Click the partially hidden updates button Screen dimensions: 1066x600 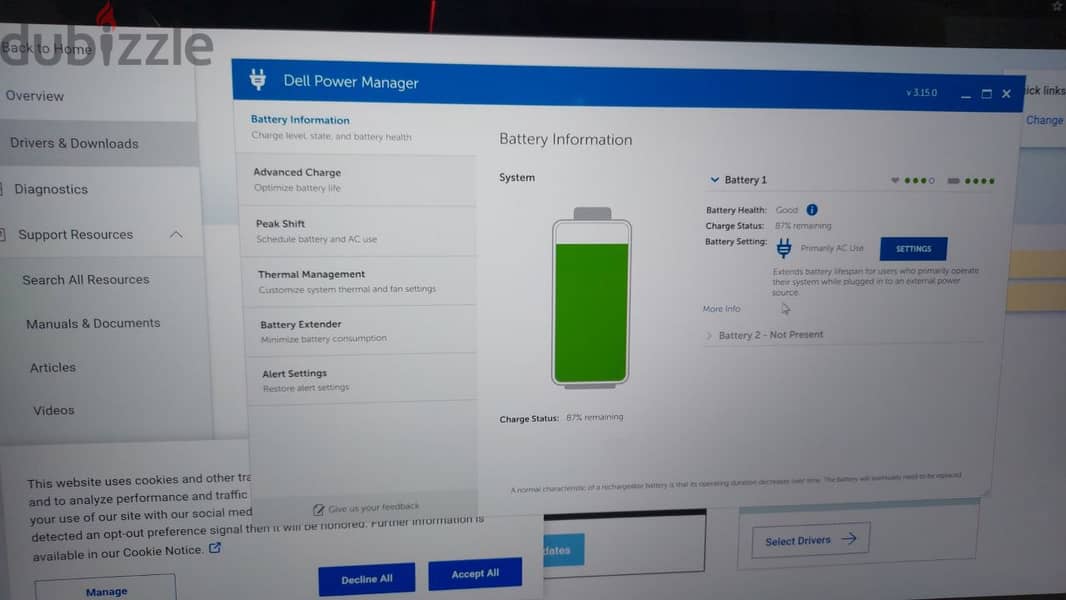(564, 549)
